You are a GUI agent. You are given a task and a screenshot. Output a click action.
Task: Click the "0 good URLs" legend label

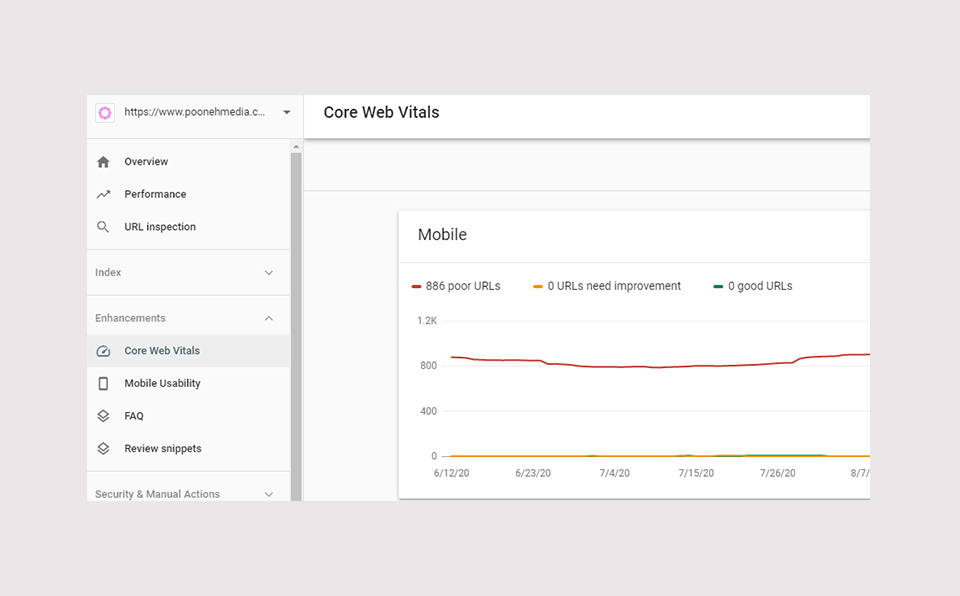point(760,286)
